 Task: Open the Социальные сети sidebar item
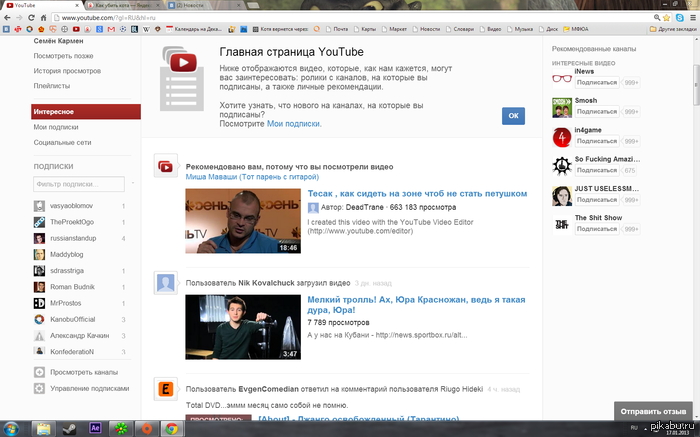click(x=62, y=143)
